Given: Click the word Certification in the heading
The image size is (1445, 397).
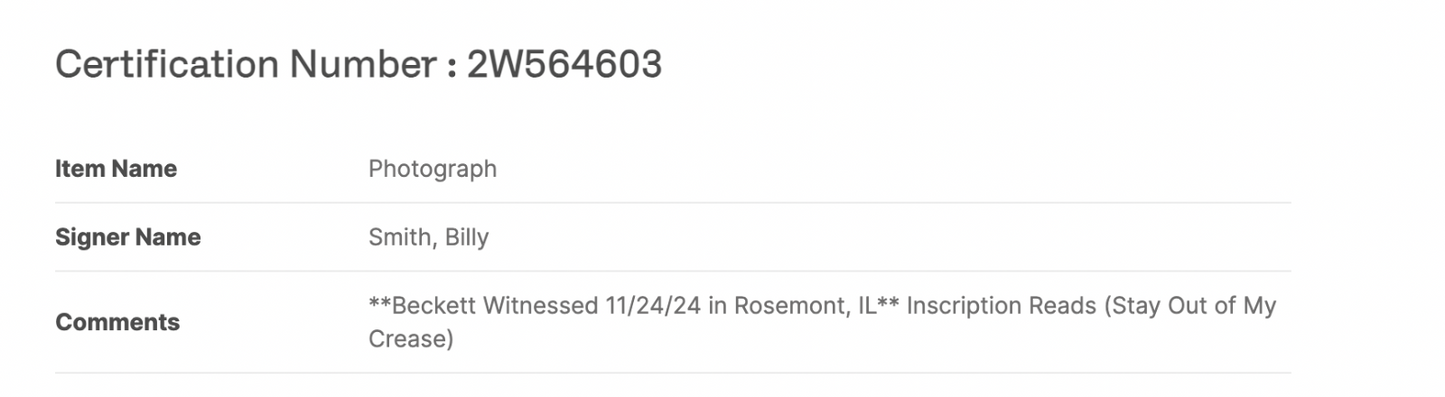Looking at the screenshot, I should tap(167, 65).
